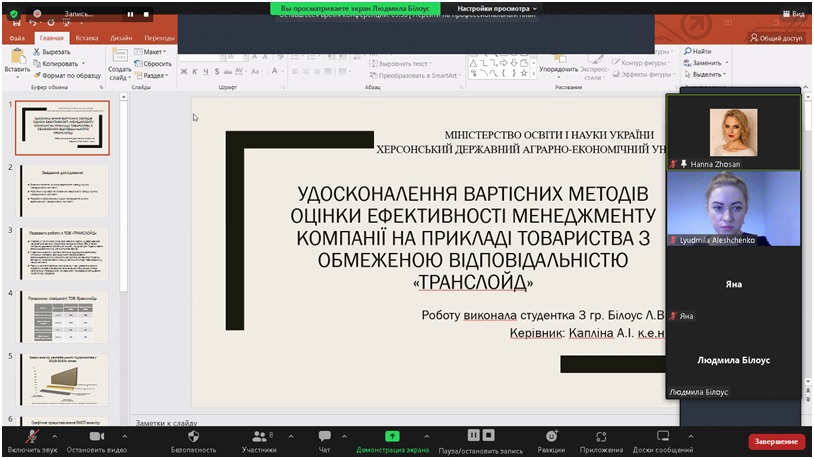Image resolution: width=814 pixels, height=459 pixels.
Task: Open the Раздел section dropdown
Action: (x=151, y=75)
